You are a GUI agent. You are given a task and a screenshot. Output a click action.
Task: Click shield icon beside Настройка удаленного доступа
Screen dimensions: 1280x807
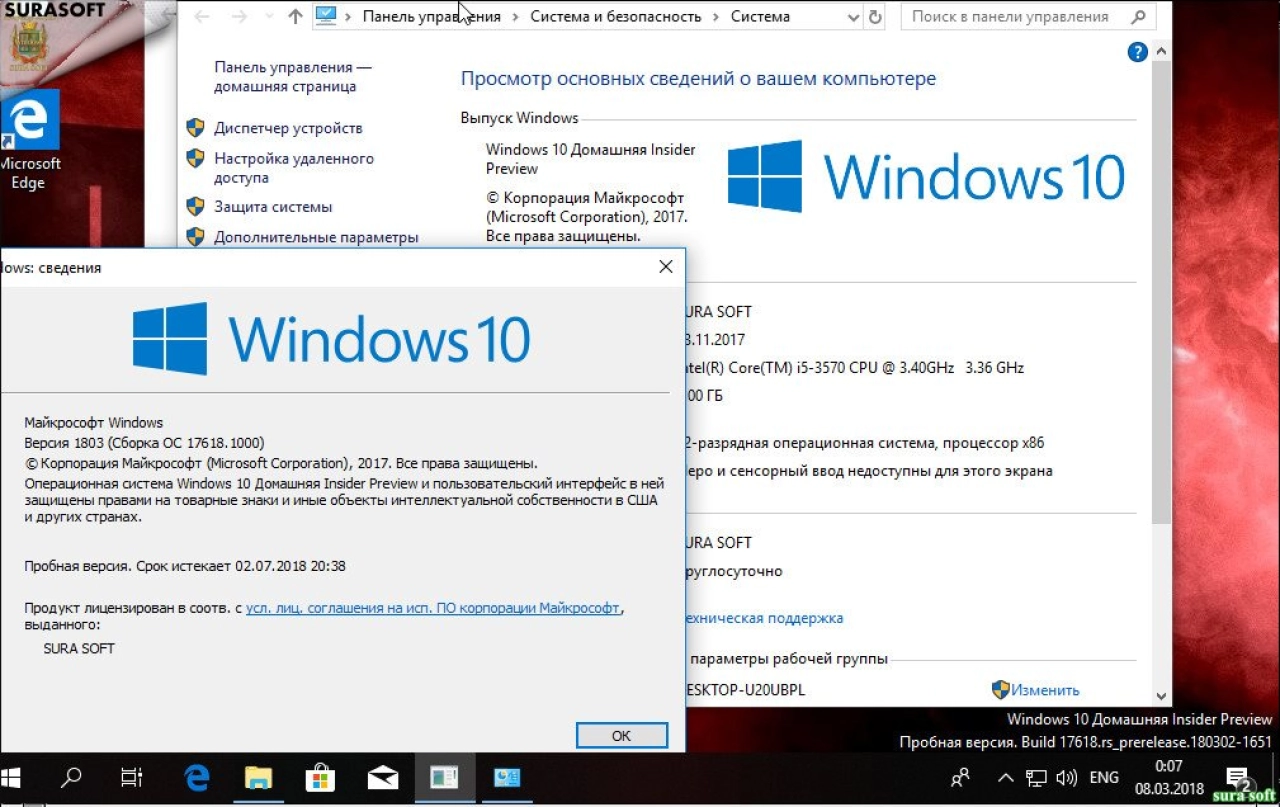point(195,158)
